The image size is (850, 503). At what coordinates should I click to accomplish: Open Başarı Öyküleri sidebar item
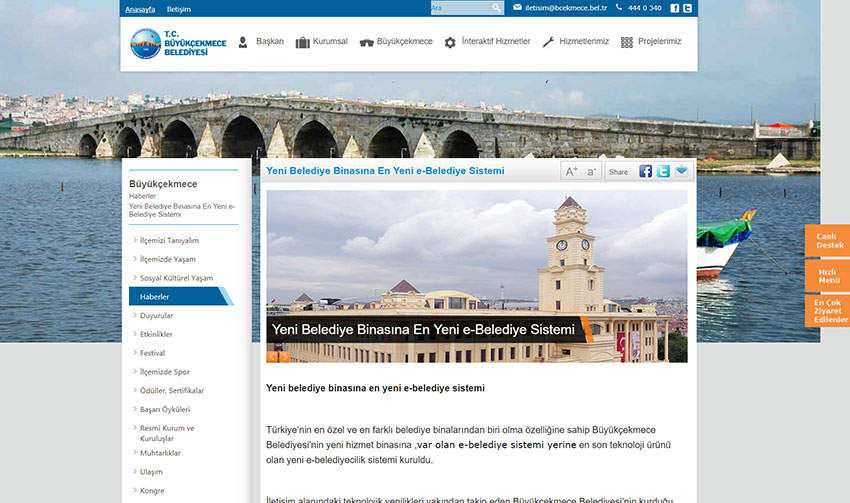tap(165, 409)
